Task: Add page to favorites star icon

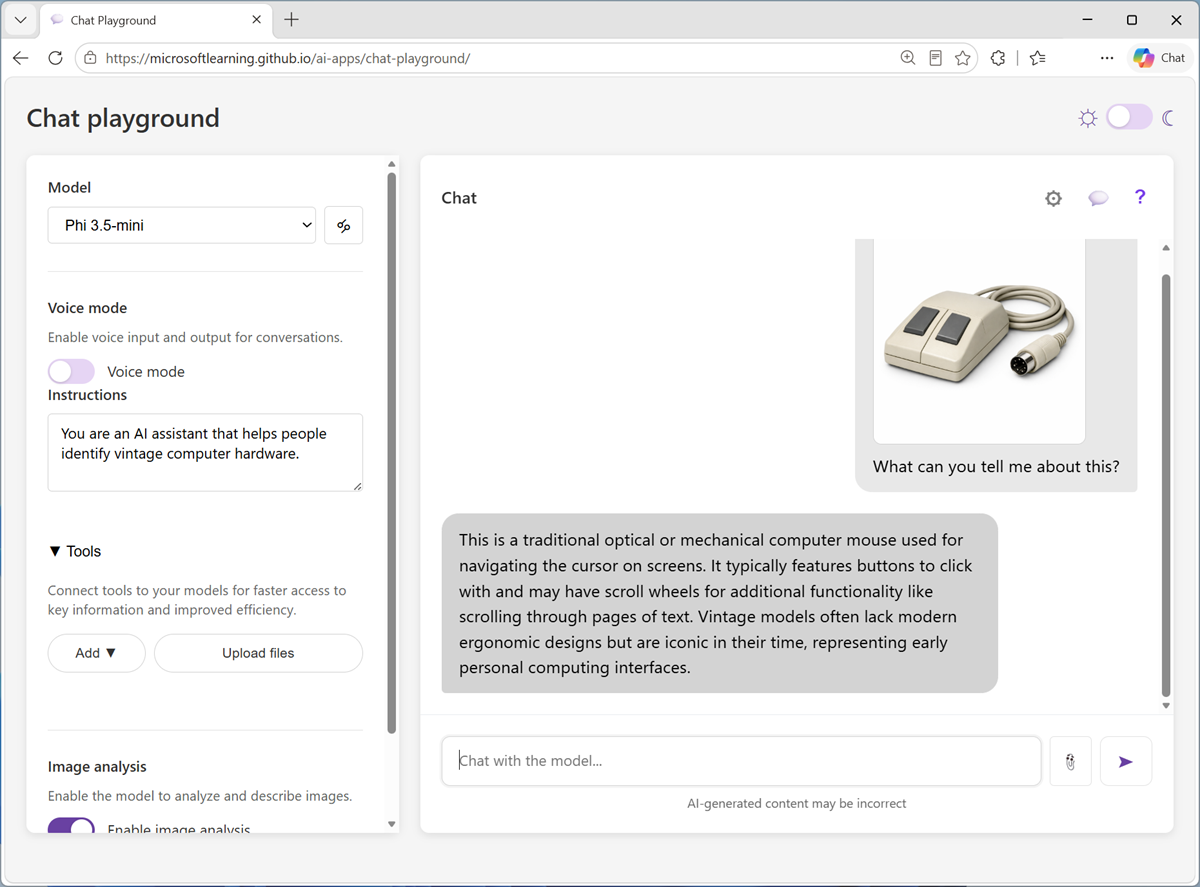Action: pyautogui.click(x=962, y=58)
